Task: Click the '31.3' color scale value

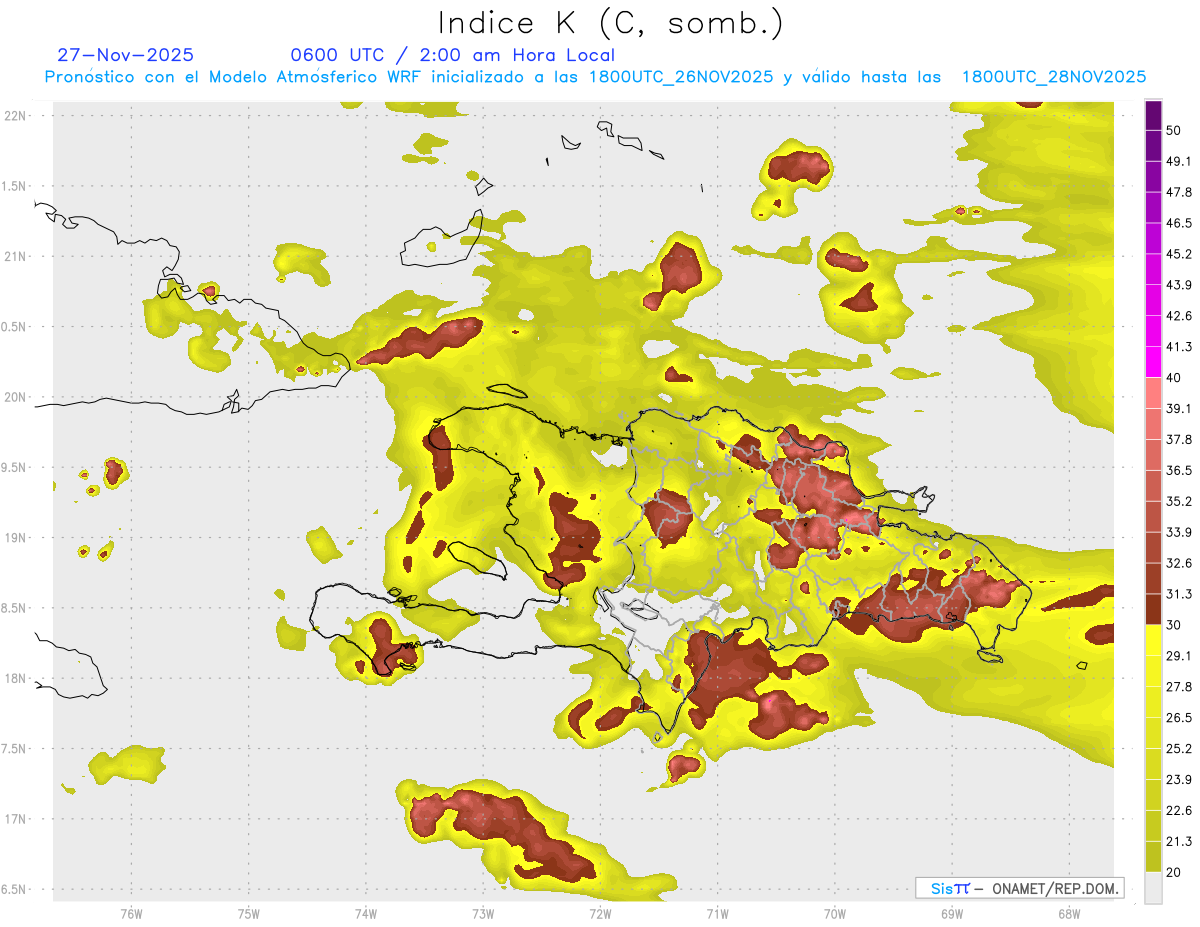Action: click(x=1179, y=594)
